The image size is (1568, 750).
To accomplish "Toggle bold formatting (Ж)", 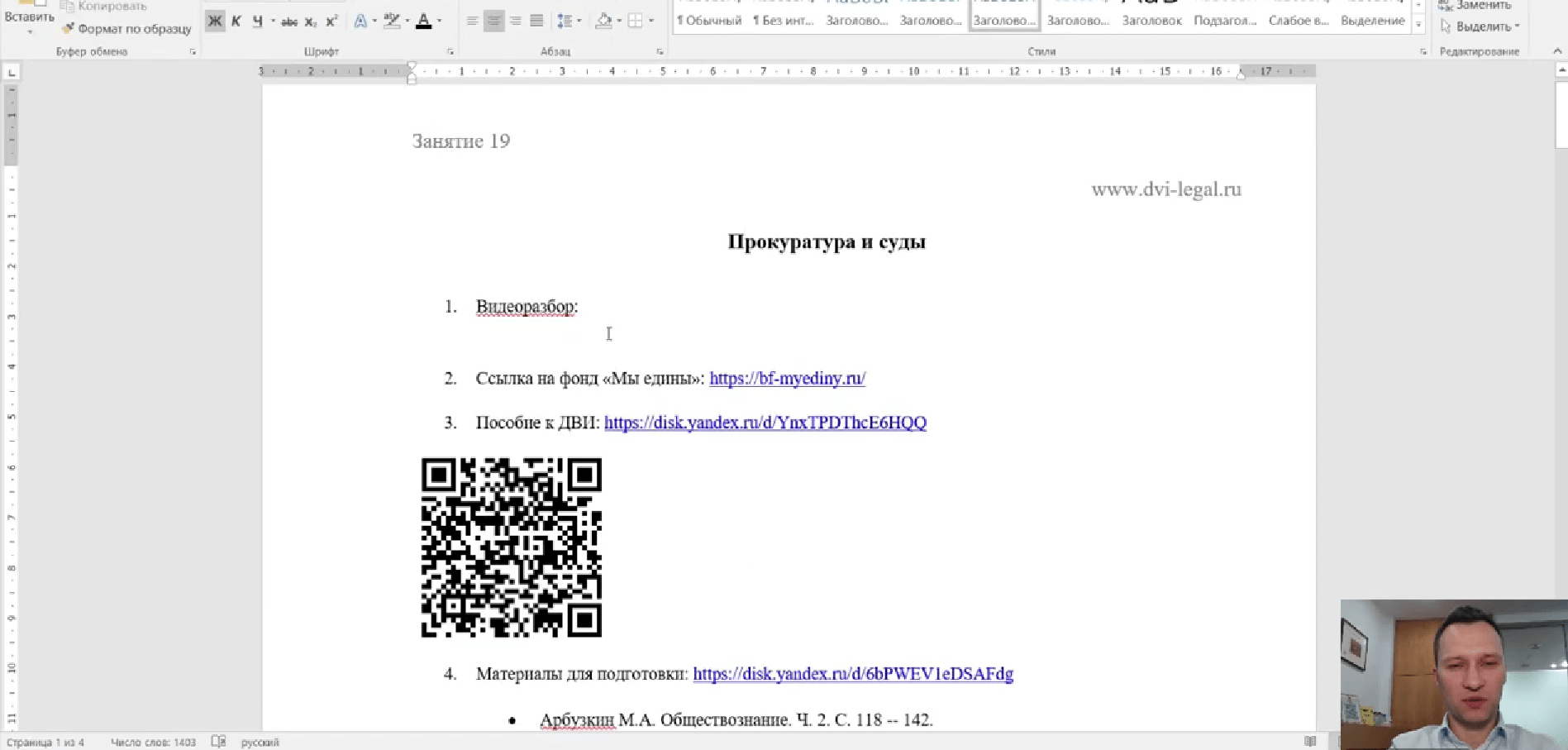I will (x=215, y=21).
